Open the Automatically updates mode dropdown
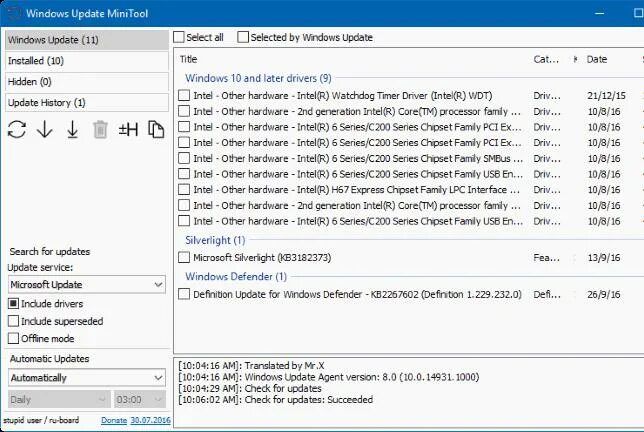Viewport: 644px width, 432px height. 87,378
